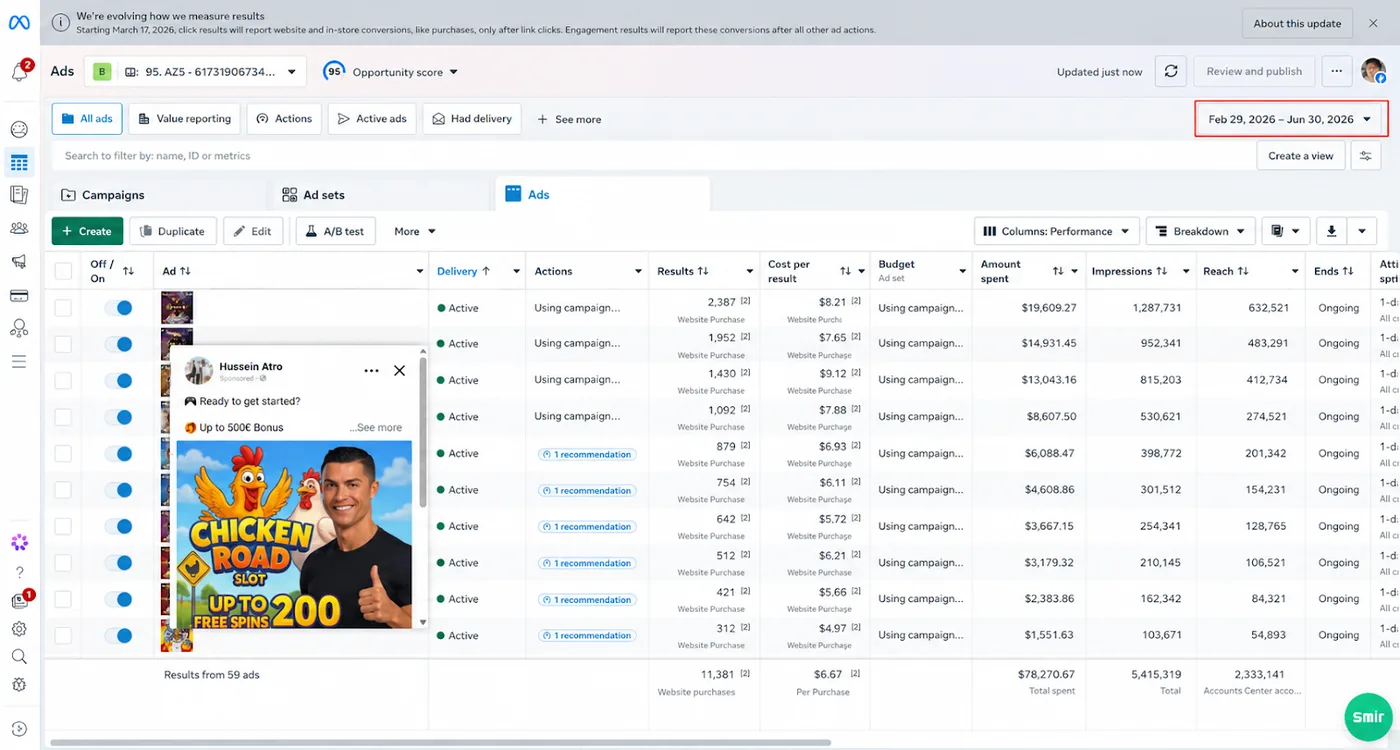
Task: Tick the select-all checkbox in table header
Action: tap(63, 271)
